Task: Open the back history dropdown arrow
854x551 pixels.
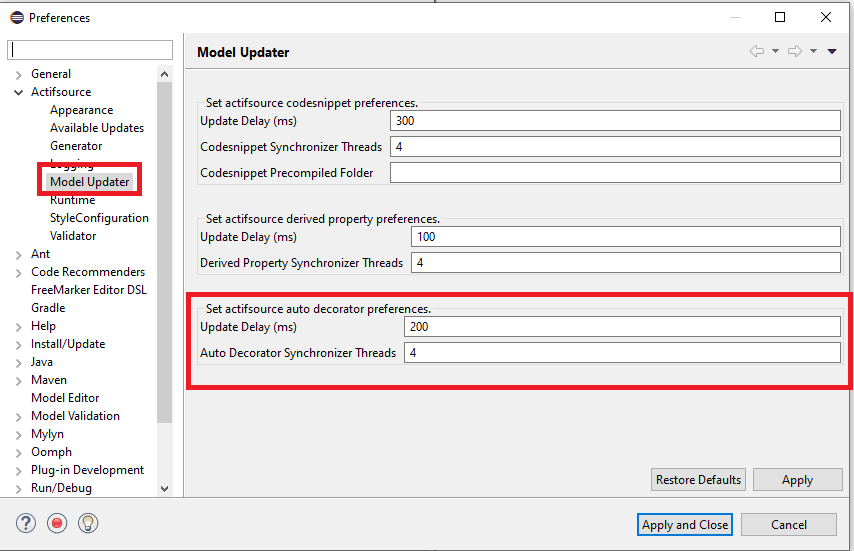Action: 775,52
